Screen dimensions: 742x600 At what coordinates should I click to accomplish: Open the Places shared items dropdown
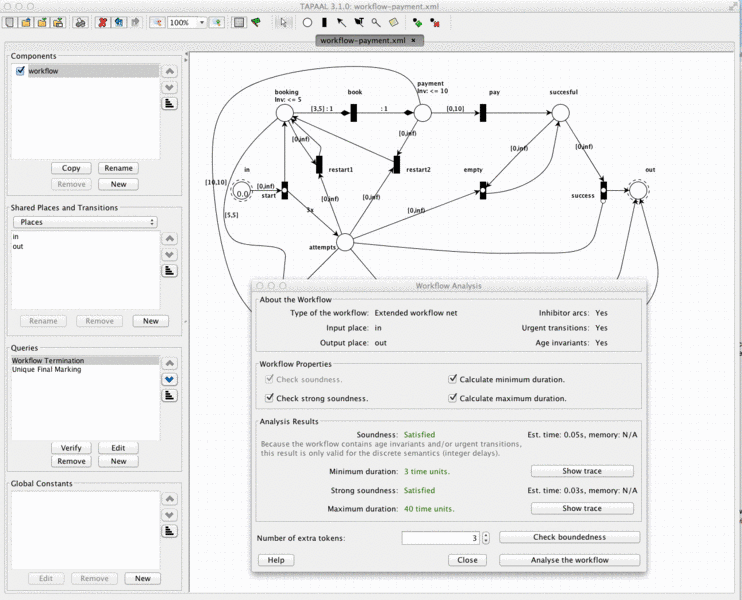tap(85, 222)
